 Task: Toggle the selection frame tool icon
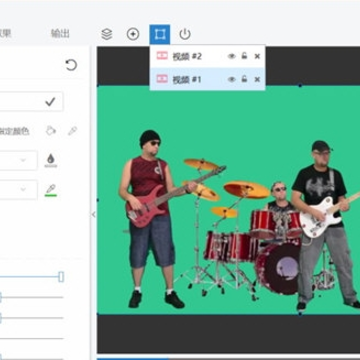tap(160, 34)
